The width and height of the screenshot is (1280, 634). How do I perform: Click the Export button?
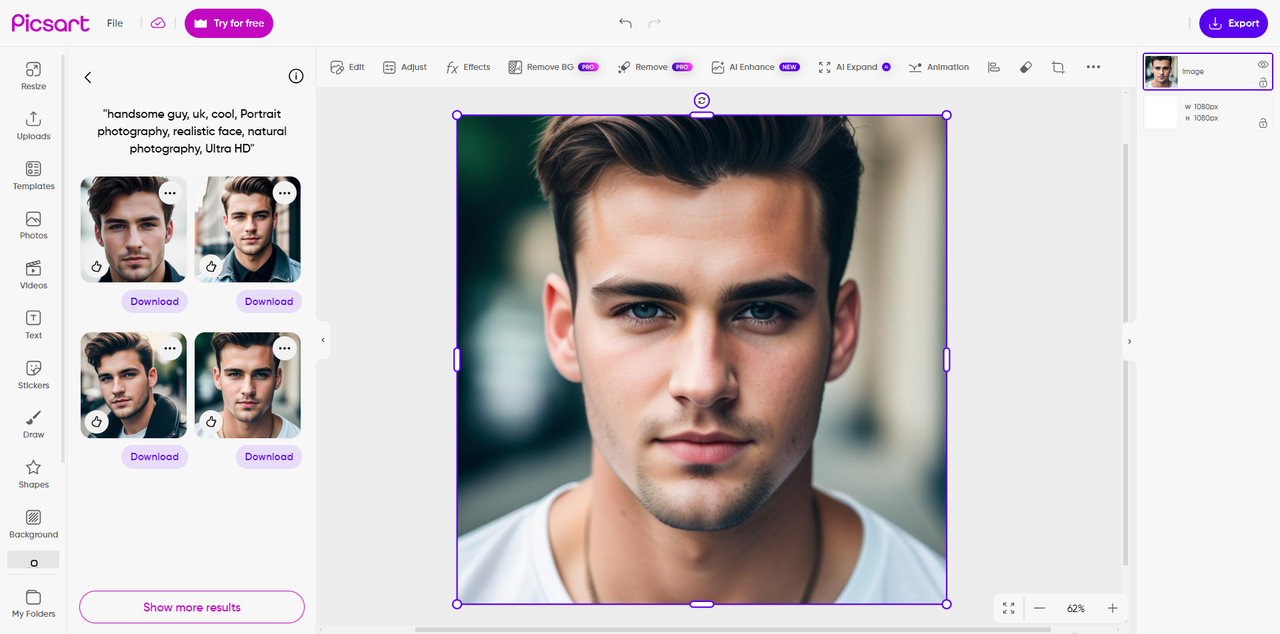[x=1234, y=23]
